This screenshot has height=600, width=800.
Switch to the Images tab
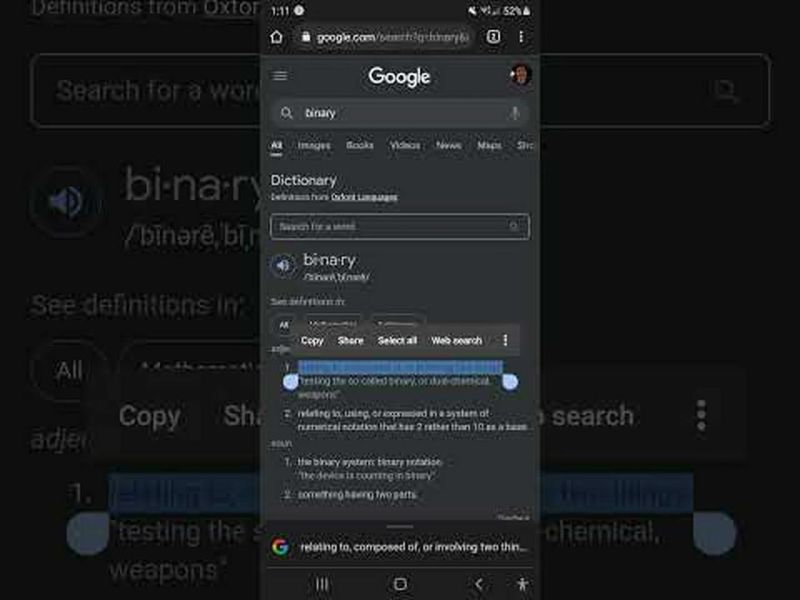(314, 145)
